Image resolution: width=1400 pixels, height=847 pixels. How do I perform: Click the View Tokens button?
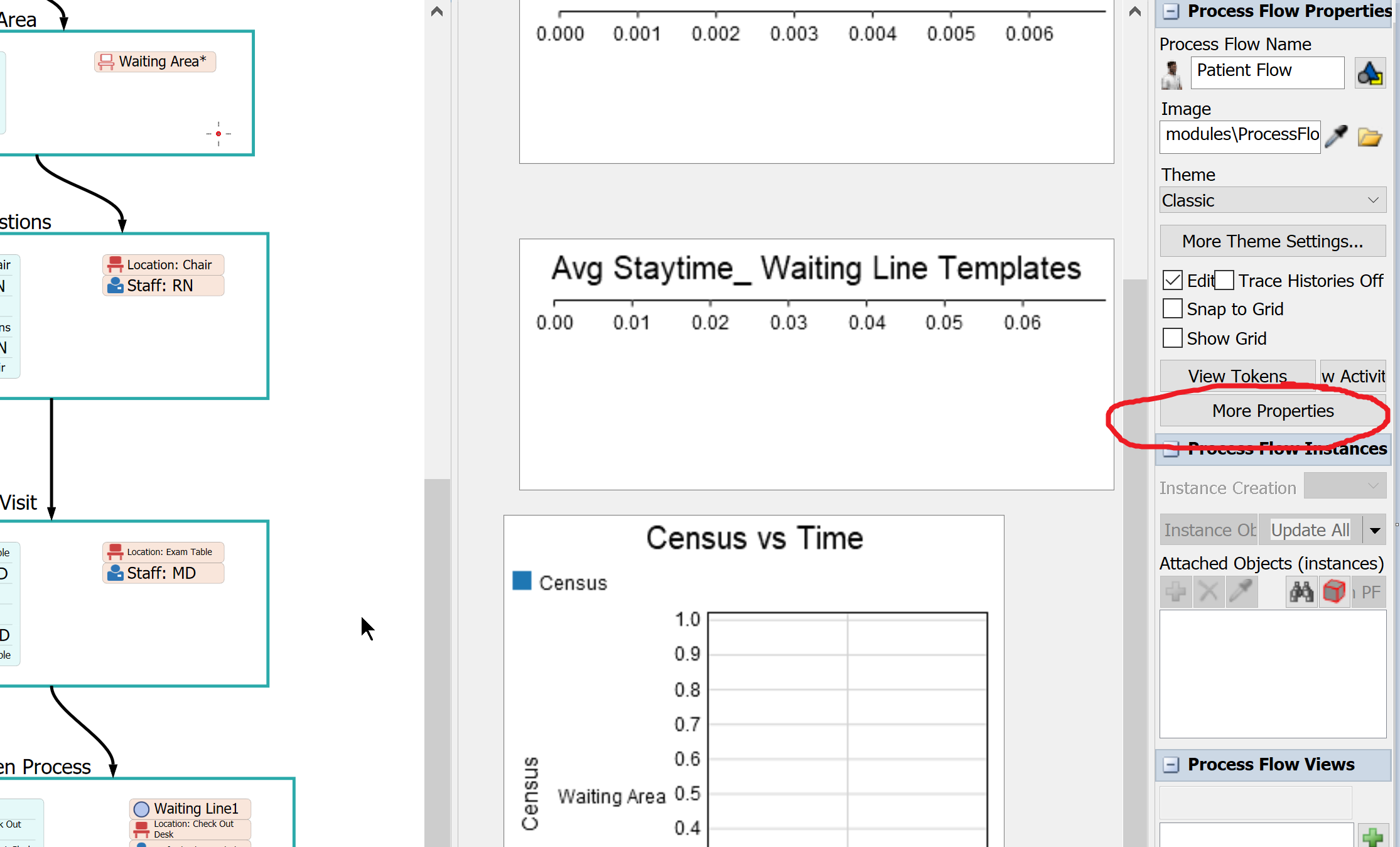tap(1237, 375)
